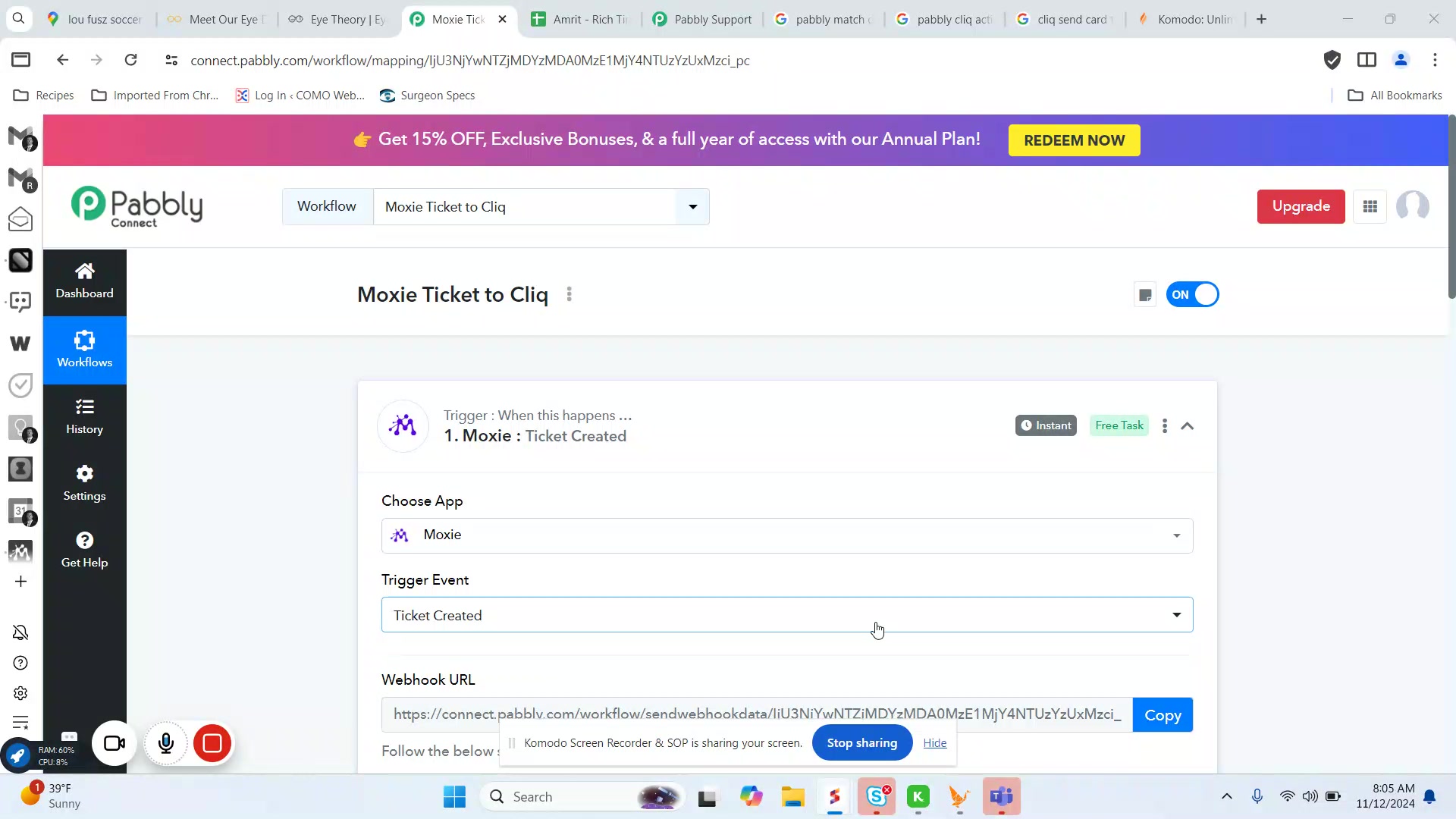Switch to the Eye Theory tab

338,19
